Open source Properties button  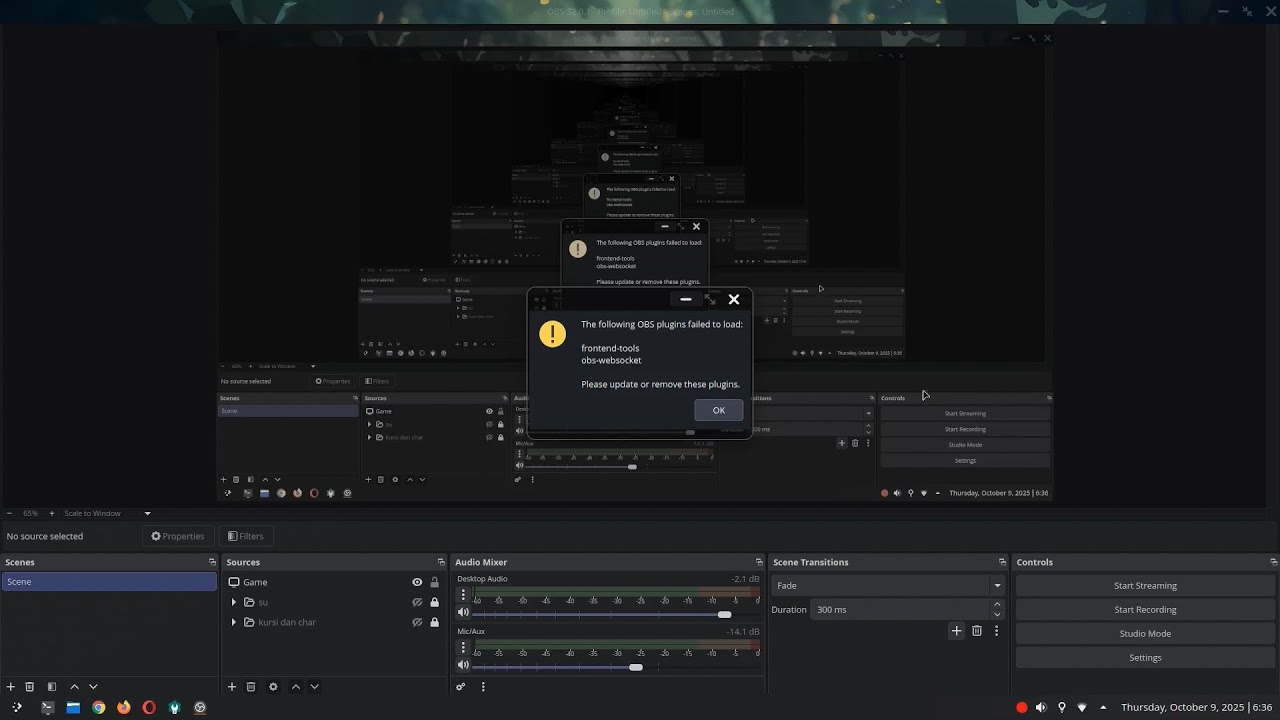tap(177, 536)
